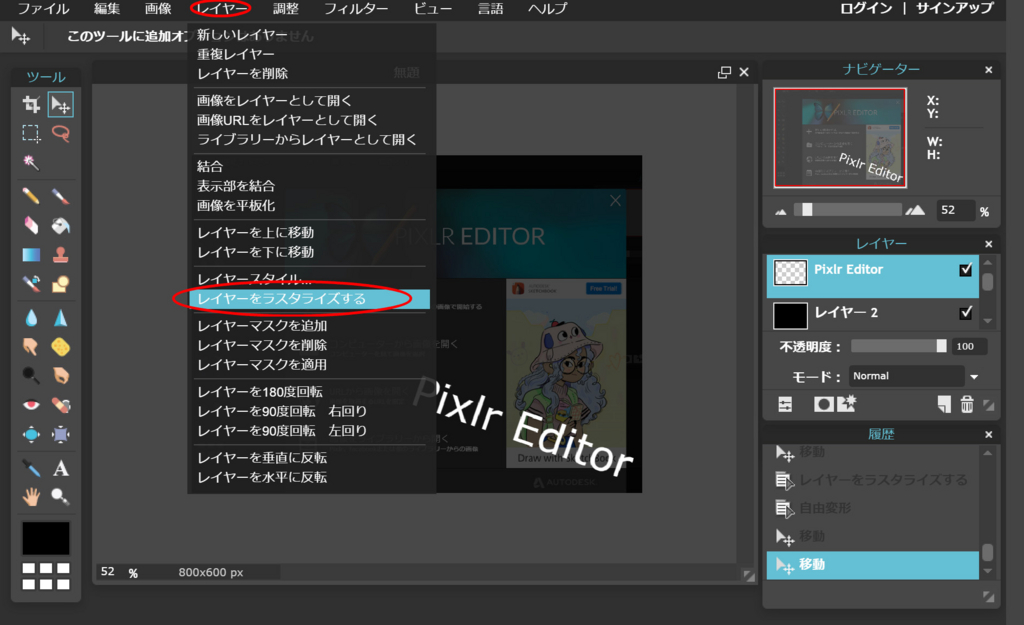Select the Smudge finger tool

click(x=31, y=347)
